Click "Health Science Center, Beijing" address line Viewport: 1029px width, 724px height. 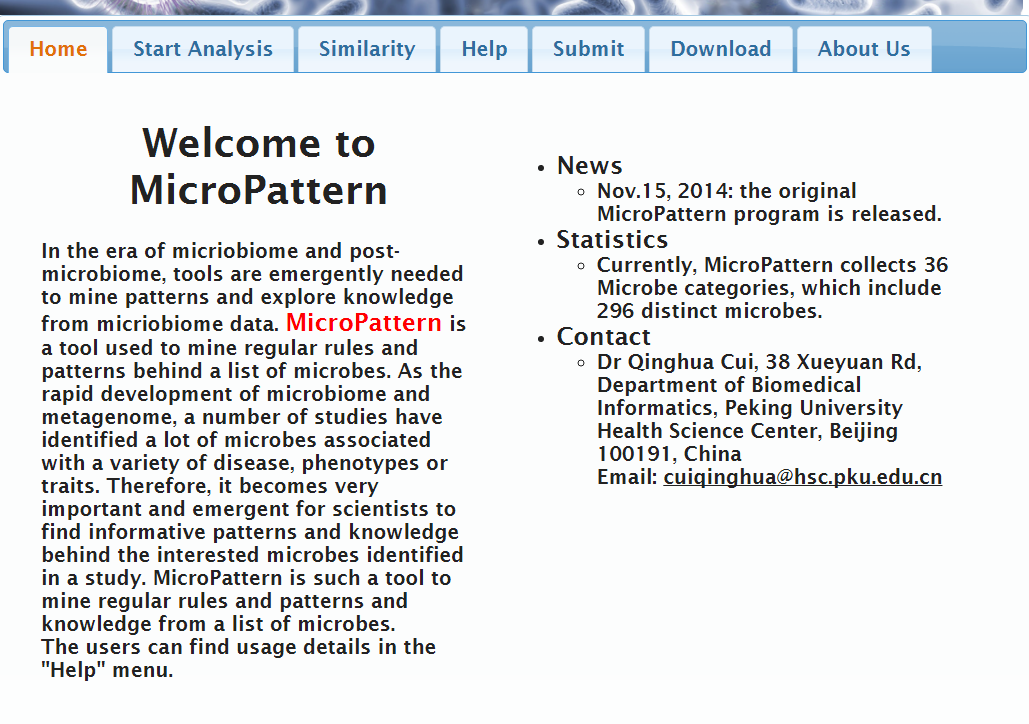747,431
